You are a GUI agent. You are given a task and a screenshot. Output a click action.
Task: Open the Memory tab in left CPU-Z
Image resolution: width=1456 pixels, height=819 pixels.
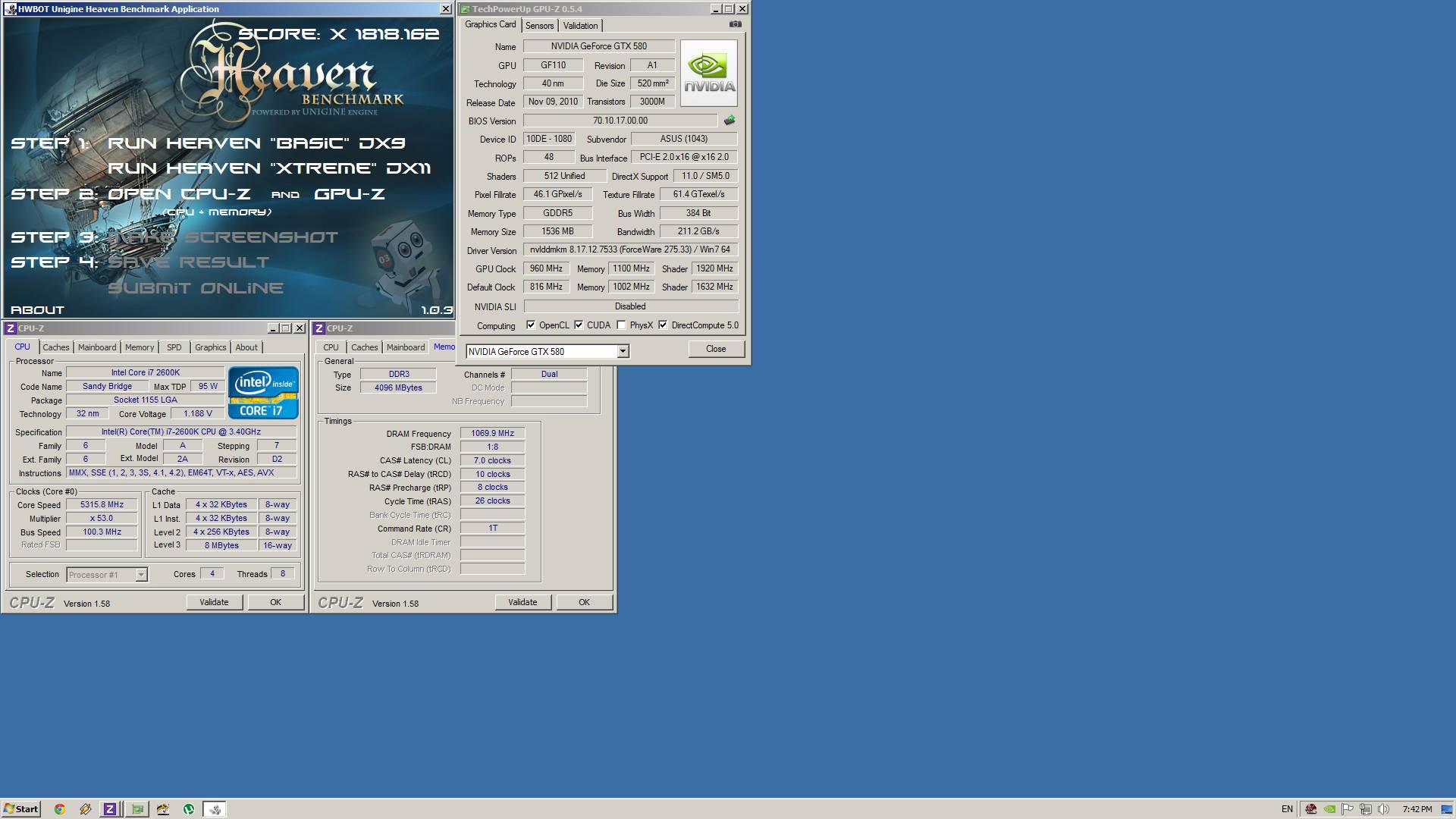click(x=140, y=347)
